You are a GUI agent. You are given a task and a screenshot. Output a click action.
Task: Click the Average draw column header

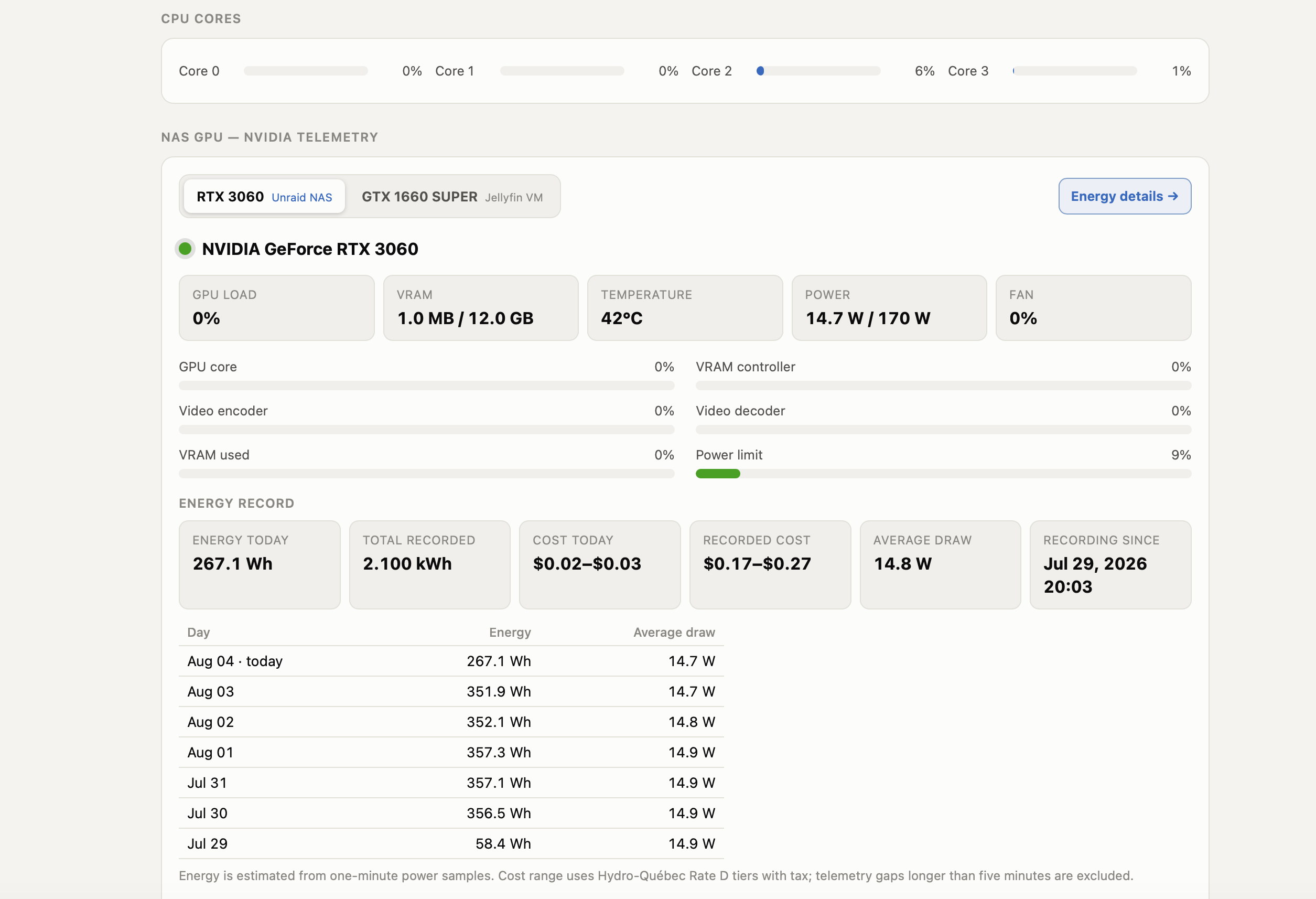click(x=674, y=632)
